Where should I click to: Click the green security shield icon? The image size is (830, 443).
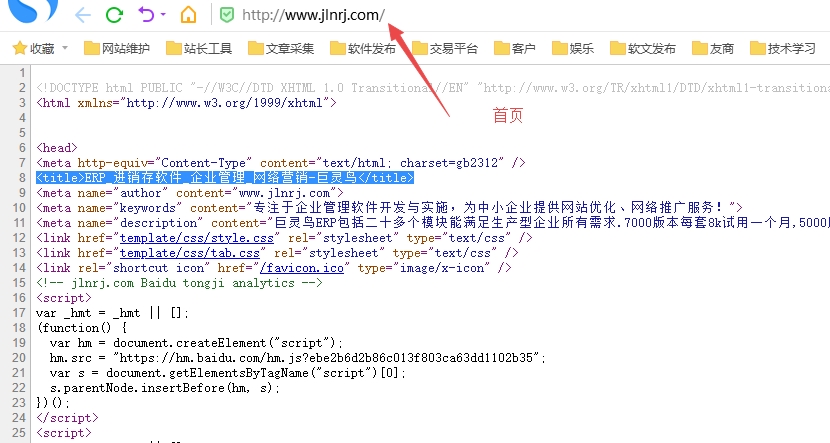coord(227,15)
